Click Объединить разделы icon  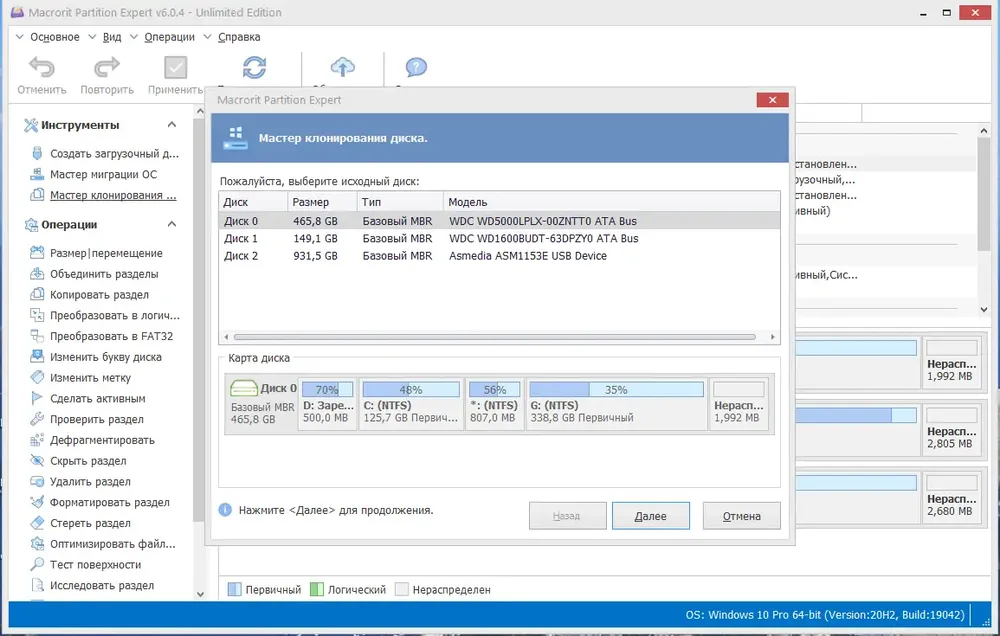pyautogui.click(x=37, y=274)
